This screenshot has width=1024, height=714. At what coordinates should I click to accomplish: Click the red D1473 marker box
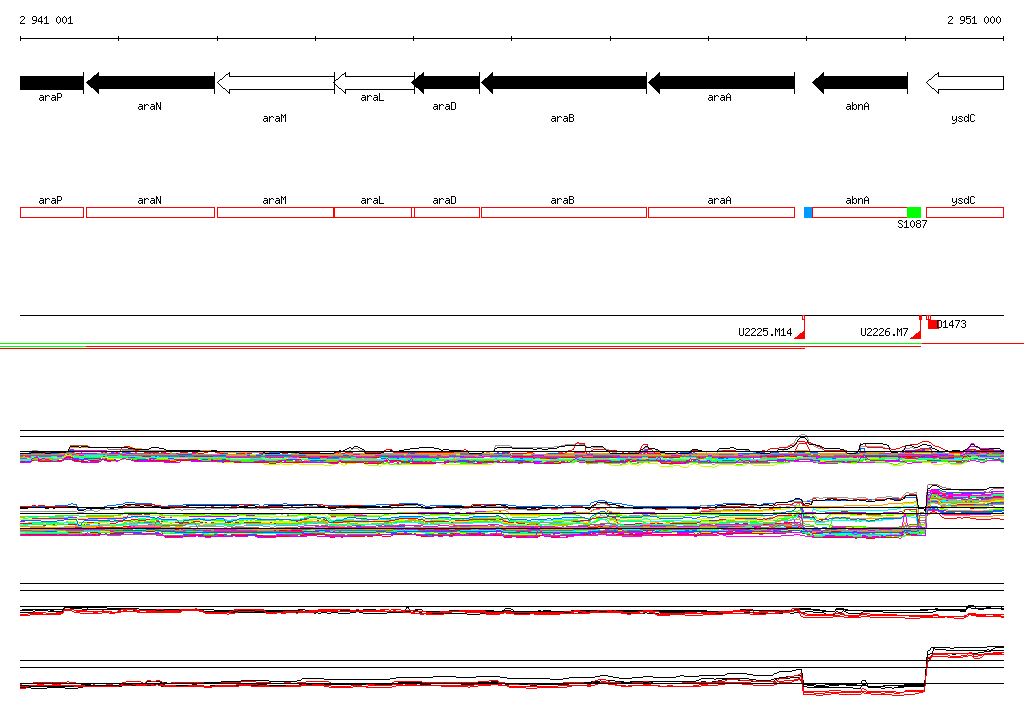(x=933, y=324)
